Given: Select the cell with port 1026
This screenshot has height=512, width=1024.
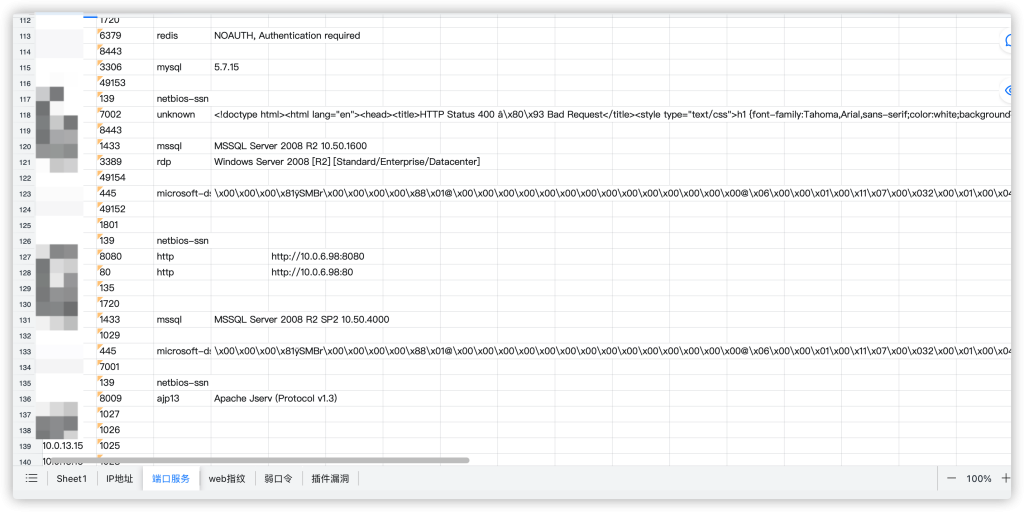Looking at the screenshot, I should pos(125,430).
